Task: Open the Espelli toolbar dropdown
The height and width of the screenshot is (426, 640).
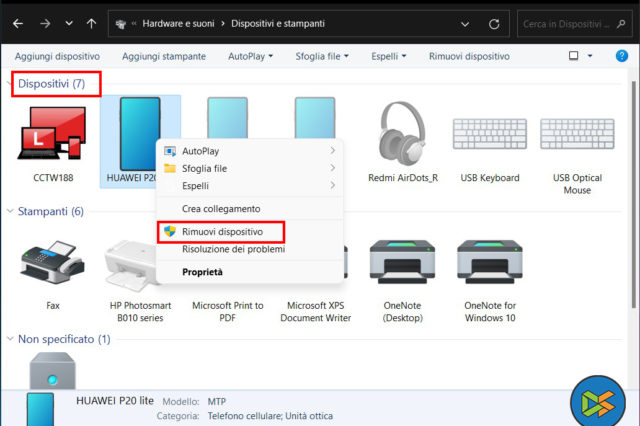Action: tap(389, 56)
